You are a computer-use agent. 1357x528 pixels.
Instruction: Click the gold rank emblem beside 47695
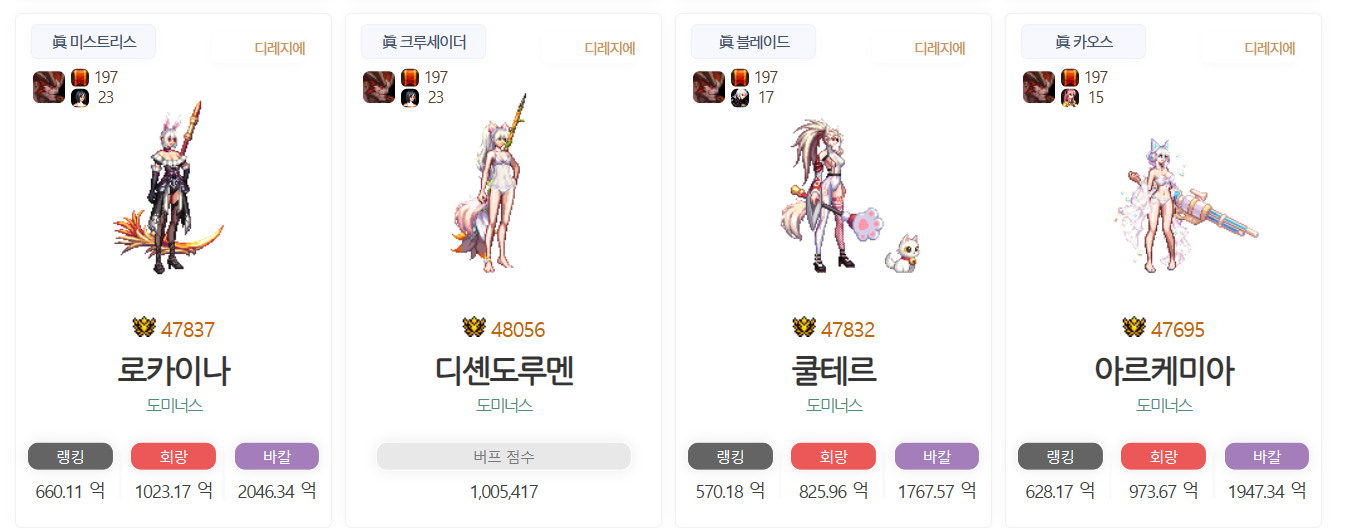(x=1134, y=328)
